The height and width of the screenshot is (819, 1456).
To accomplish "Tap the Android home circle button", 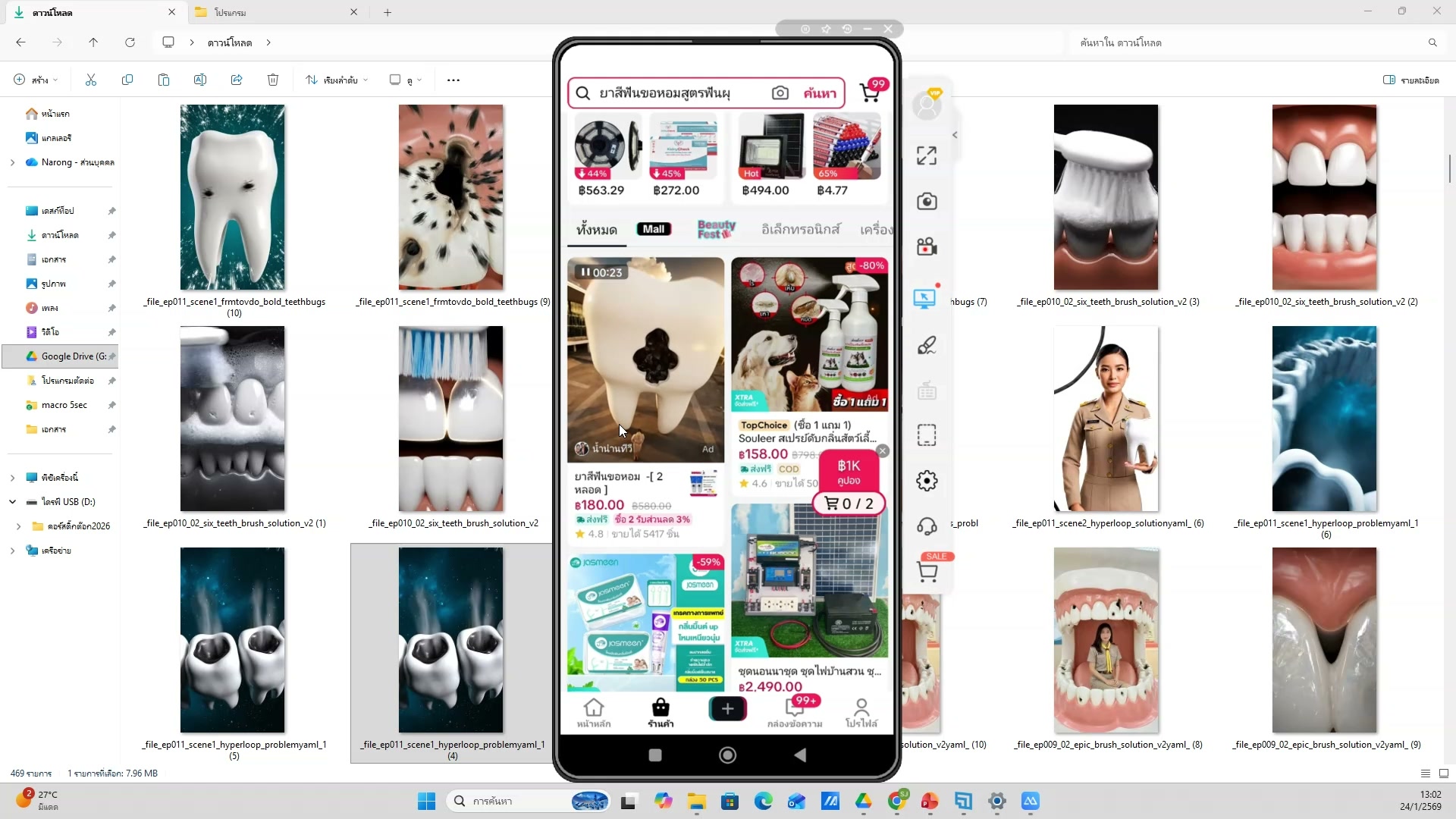I will coord(727,755).
